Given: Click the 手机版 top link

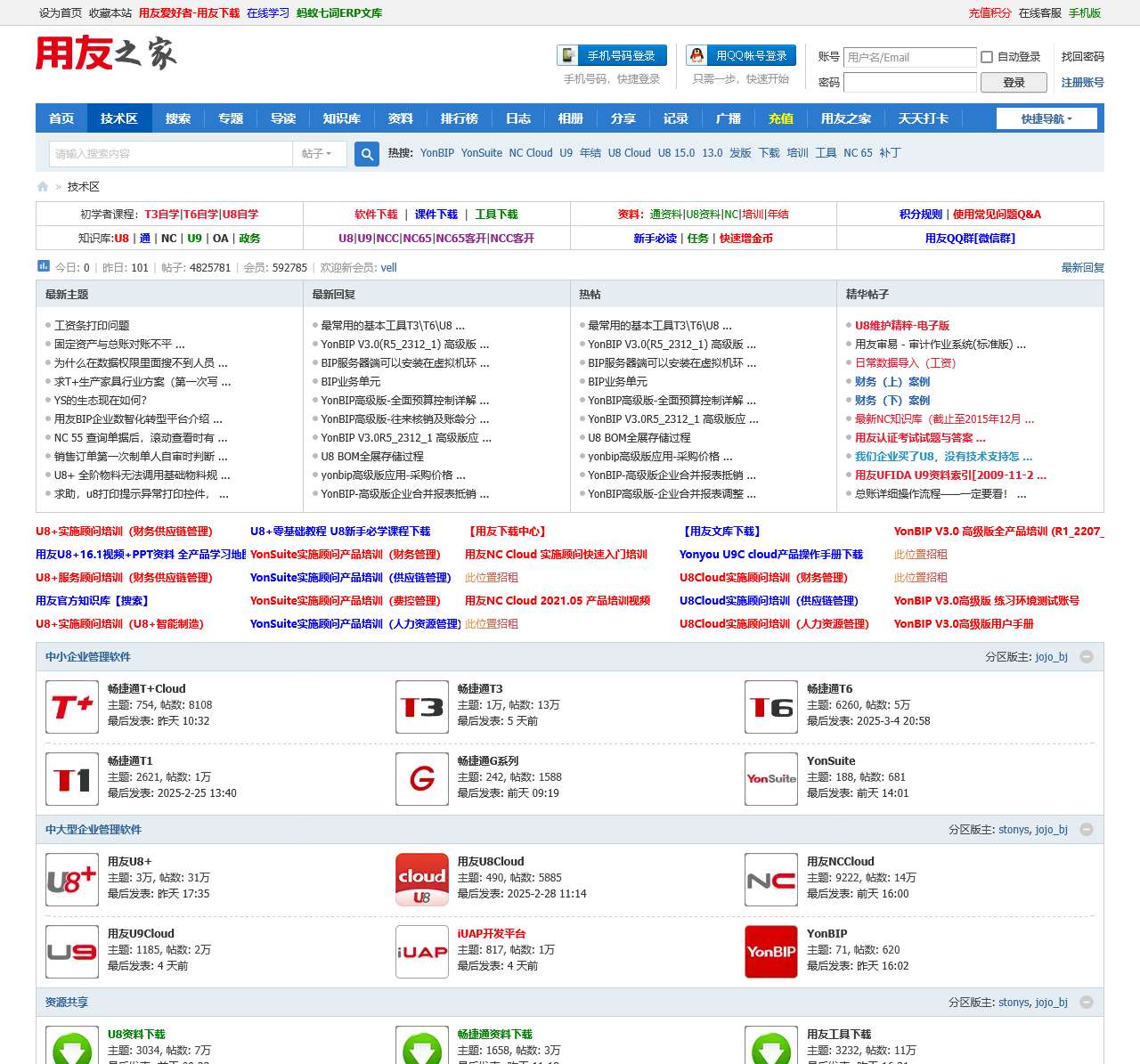Looking at the screenshot, I should tap(1085, 13).
